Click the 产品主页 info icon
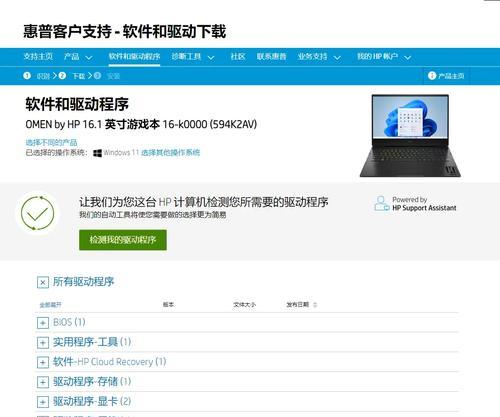 point(432,76)
